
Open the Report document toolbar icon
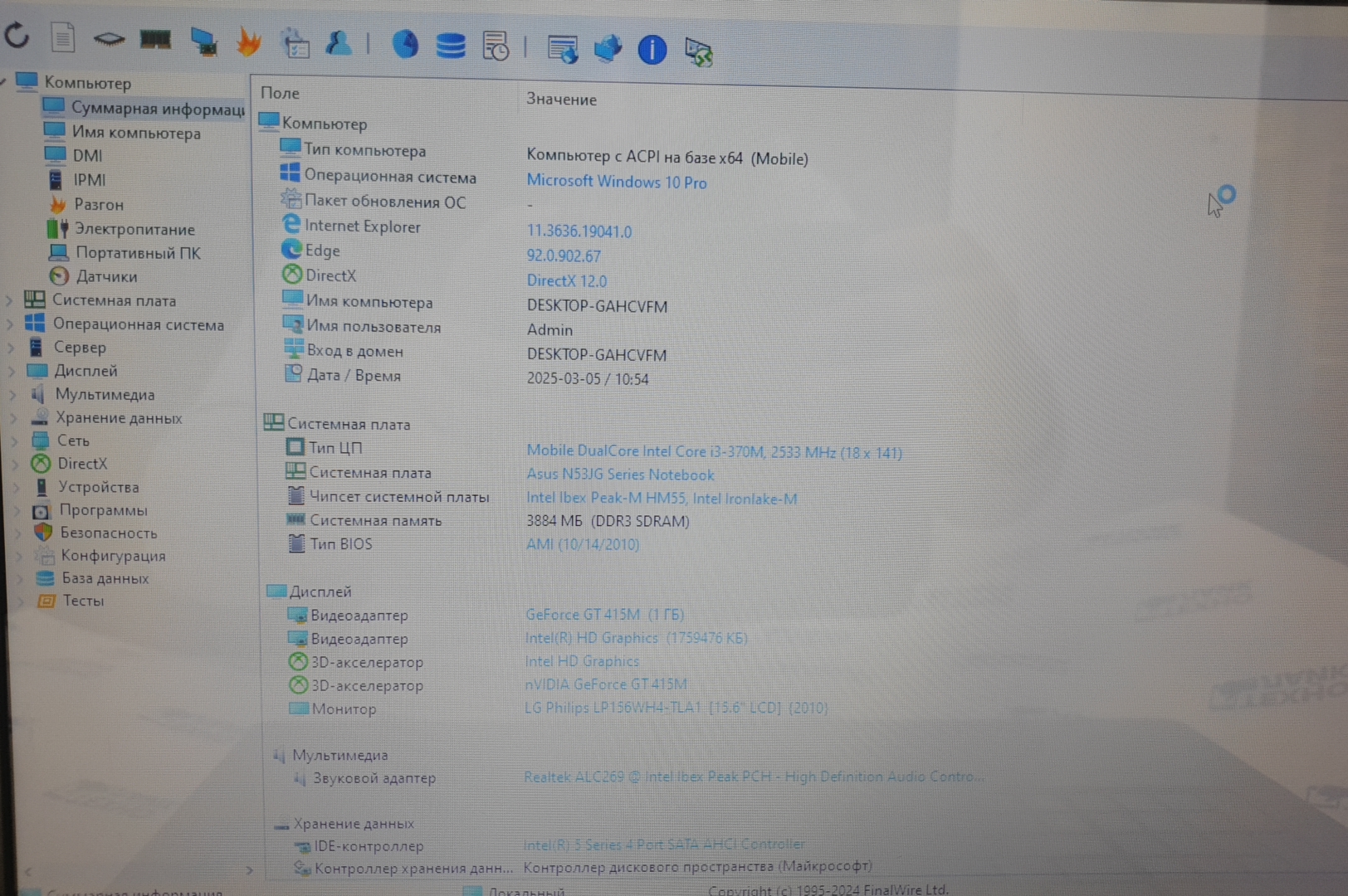click(x=63, y=37)
